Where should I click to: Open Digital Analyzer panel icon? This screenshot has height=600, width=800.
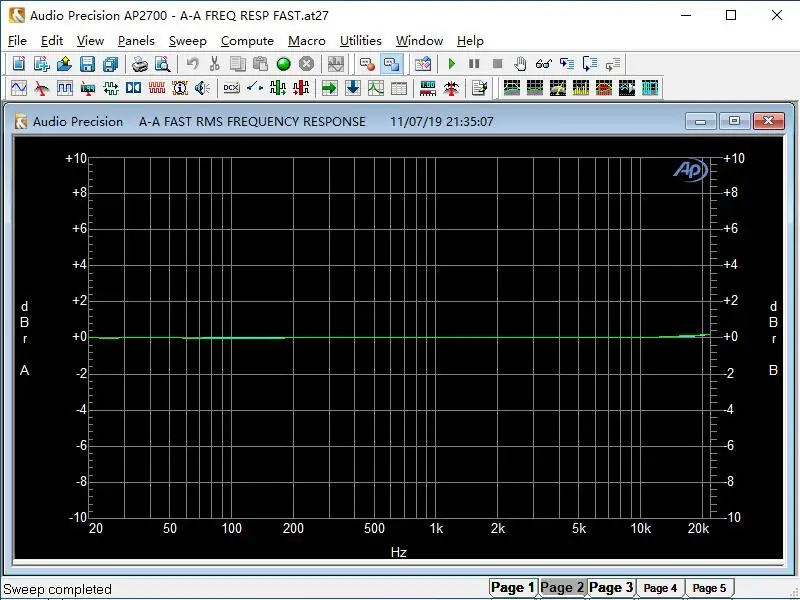(x=88, y=88)
